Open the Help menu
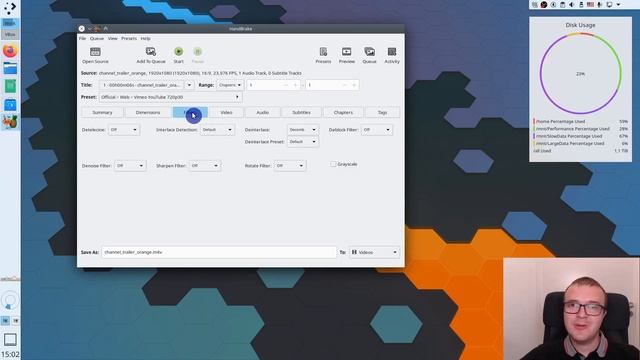 (146, 38)
